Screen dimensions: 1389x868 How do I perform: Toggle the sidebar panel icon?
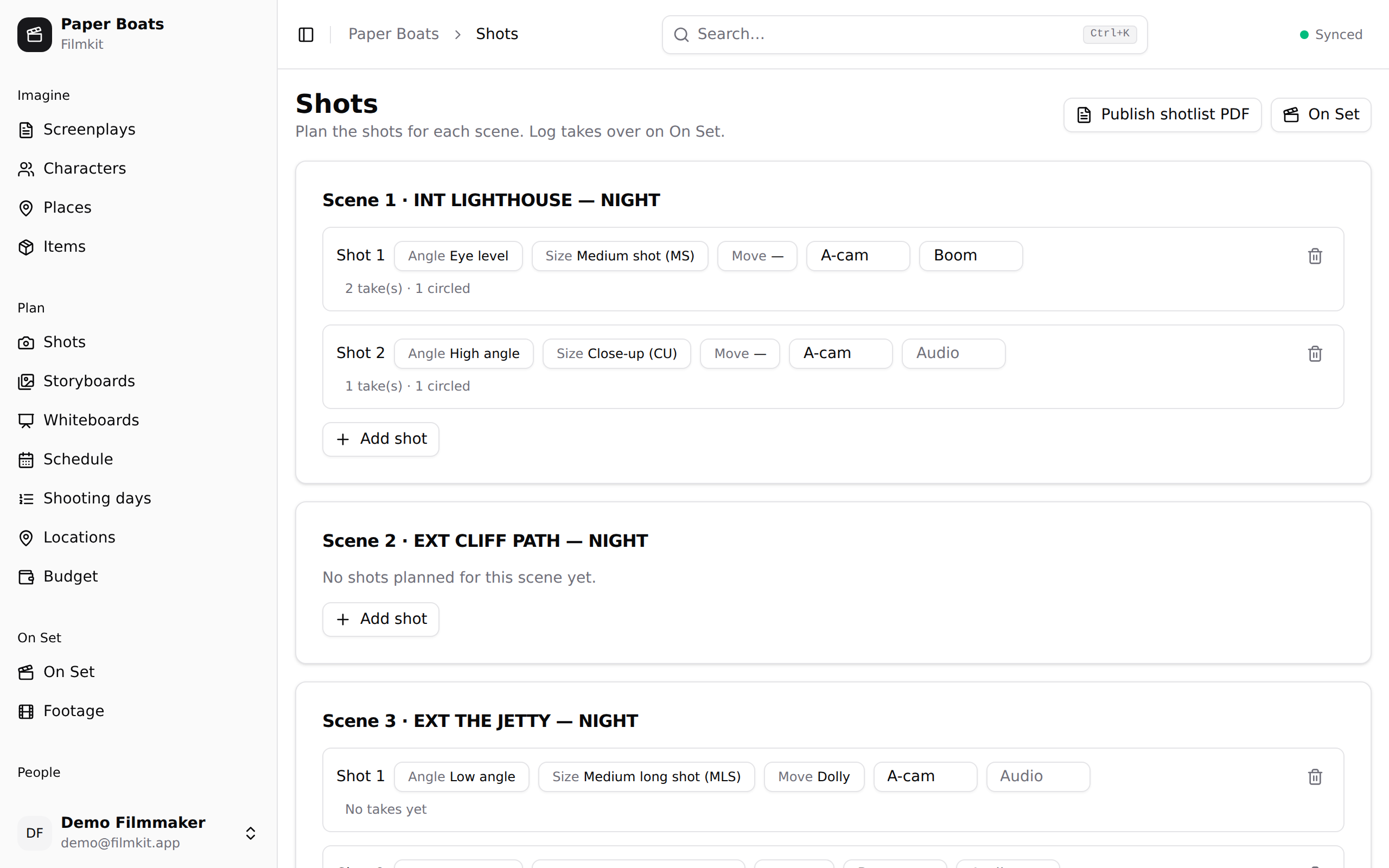[306, 34]
